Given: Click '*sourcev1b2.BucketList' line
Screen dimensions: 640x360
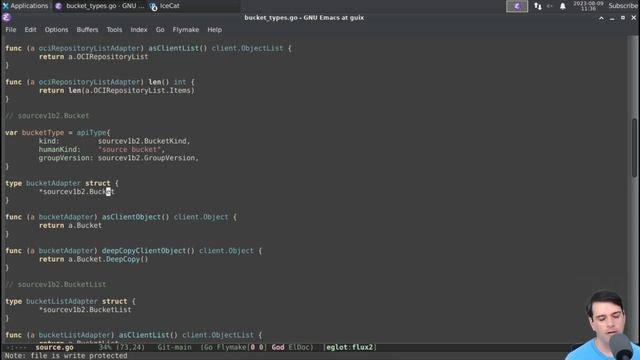Looking at the screenshot, I should [85, 310].
